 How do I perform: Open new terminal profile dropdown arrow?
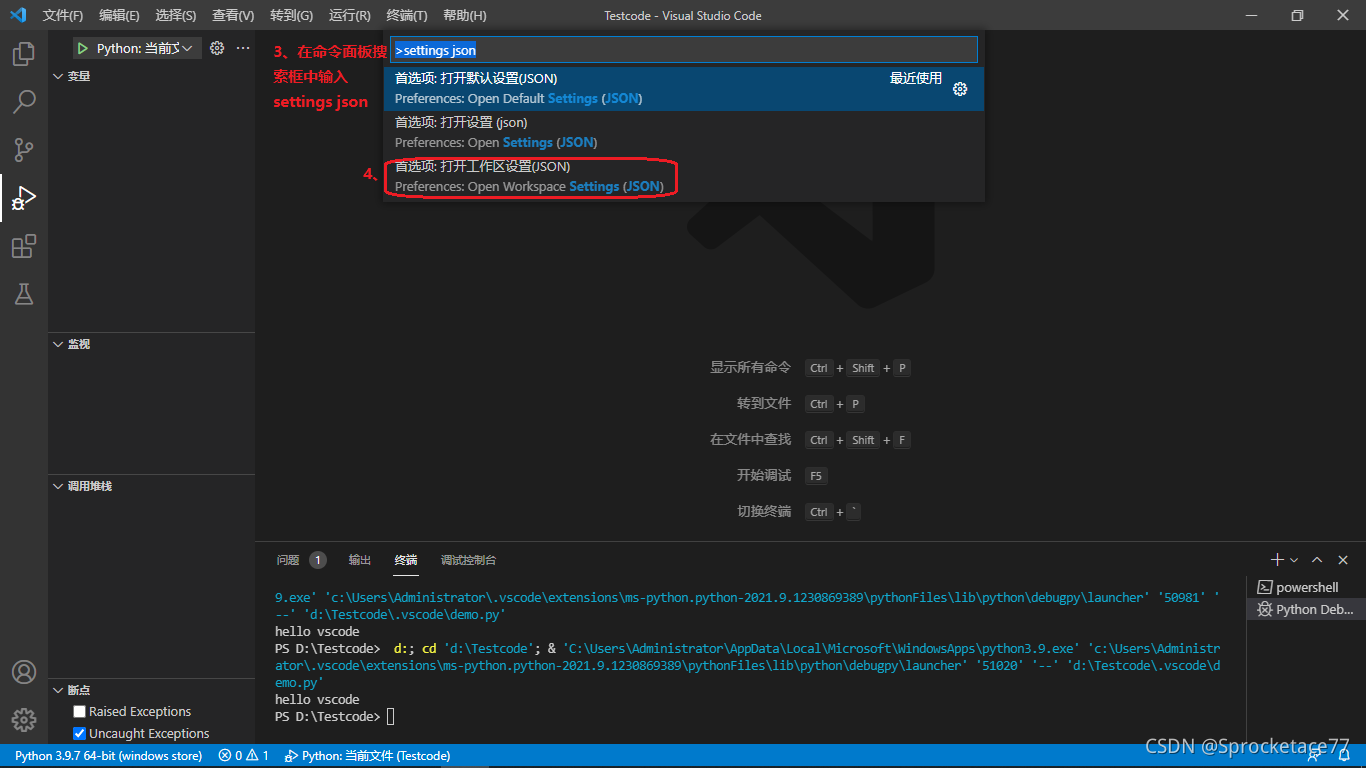[1294, 560]
